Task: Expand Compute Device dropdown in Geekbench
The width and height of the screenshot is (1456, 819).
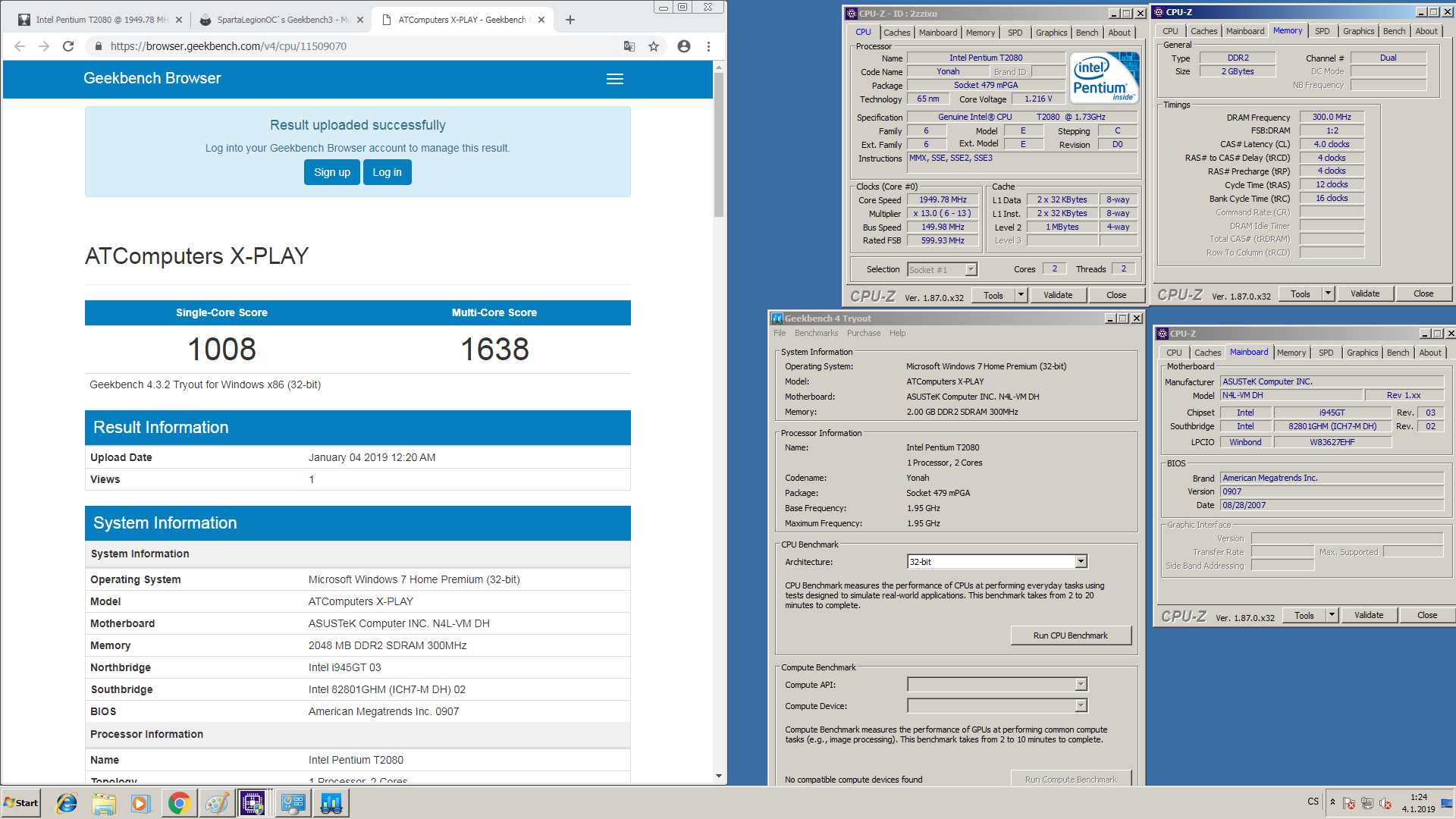Action: coord(1081,706)
